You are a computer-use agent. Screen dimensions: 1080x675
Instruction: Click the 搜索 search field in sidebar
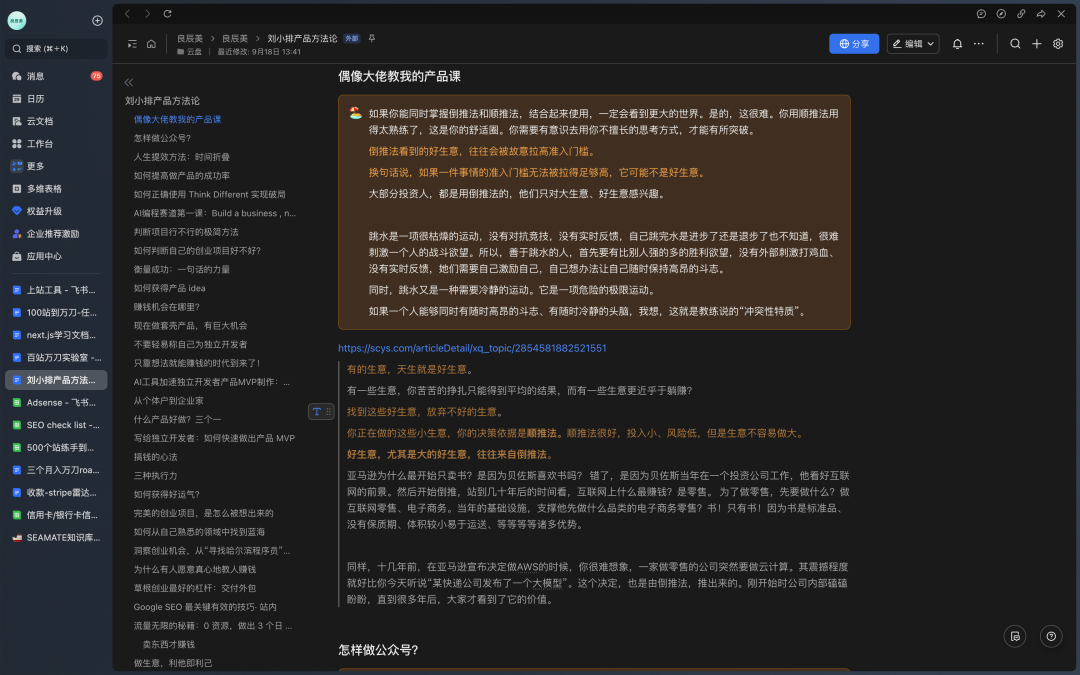point(56,49)
